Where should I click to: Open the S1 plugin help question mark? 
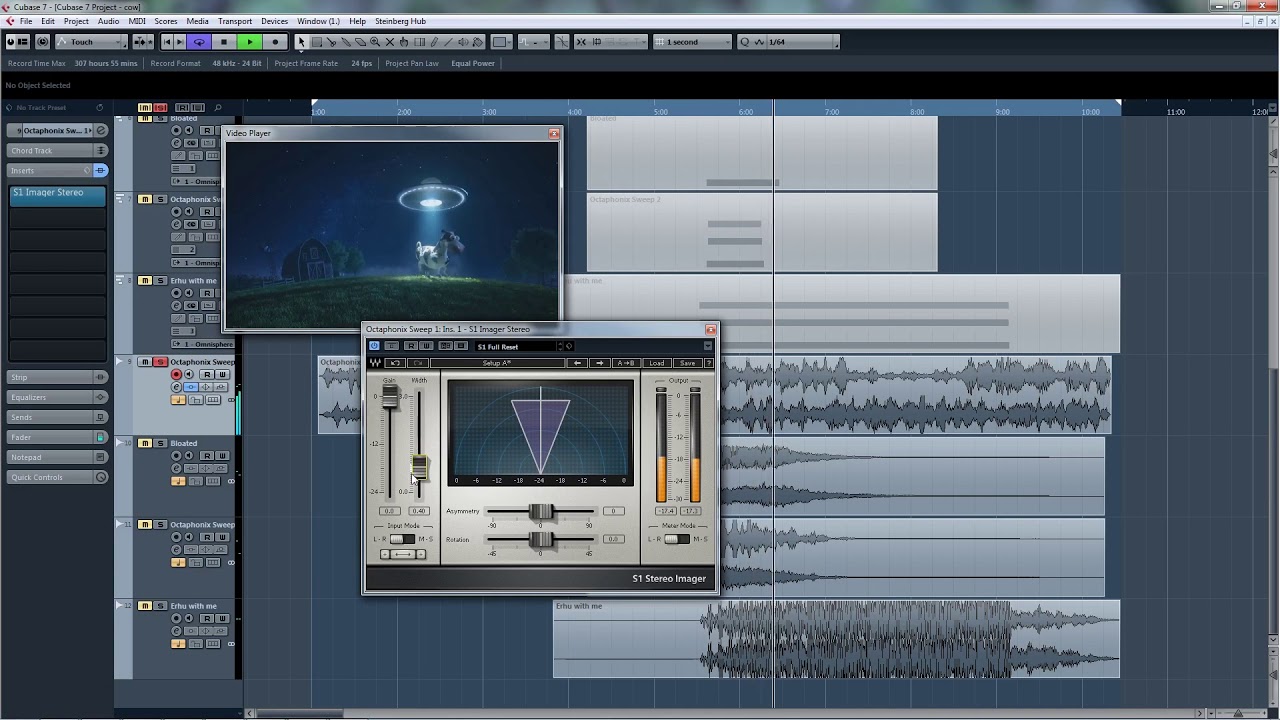708,363
